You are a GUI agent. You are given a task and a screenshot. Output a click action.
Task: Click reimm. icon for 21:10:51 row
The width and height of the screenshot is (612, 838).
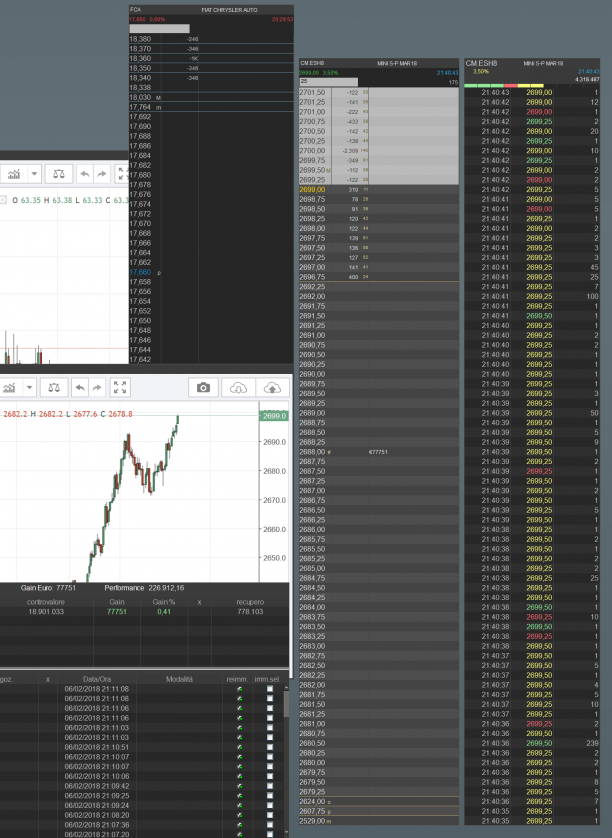tap(239, 747)
